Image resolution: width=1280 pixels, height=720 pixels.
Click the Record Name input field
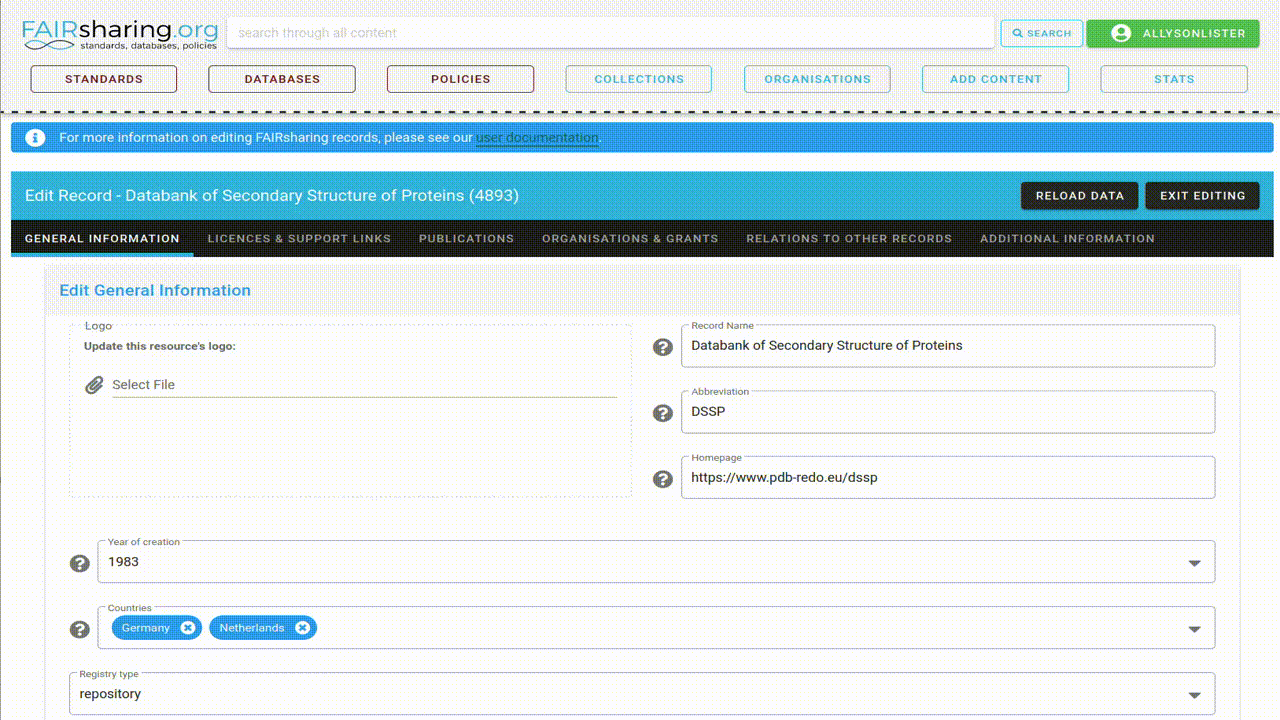[948, 346]
